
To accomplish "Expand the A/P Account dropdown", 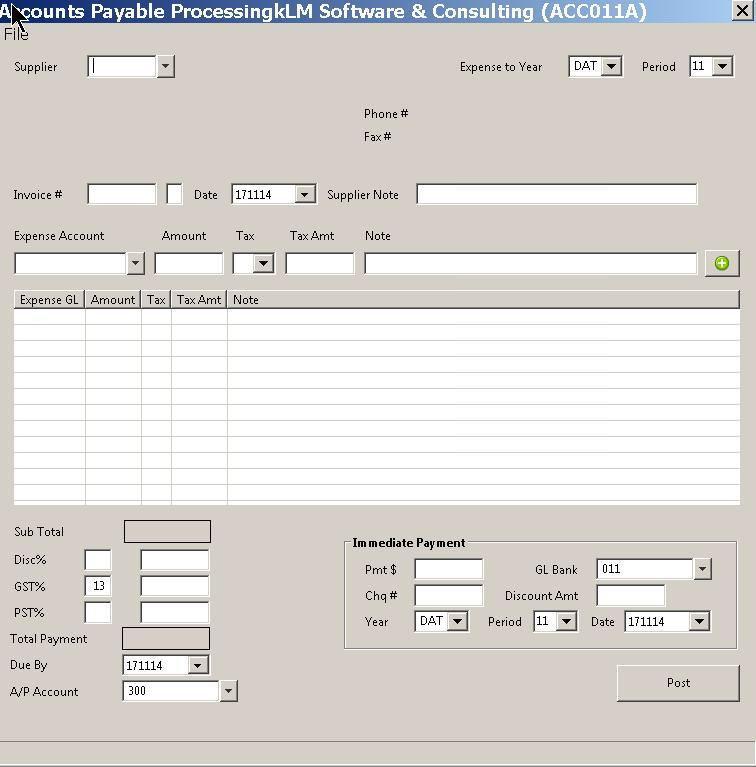I will click(x=228, y=691).
